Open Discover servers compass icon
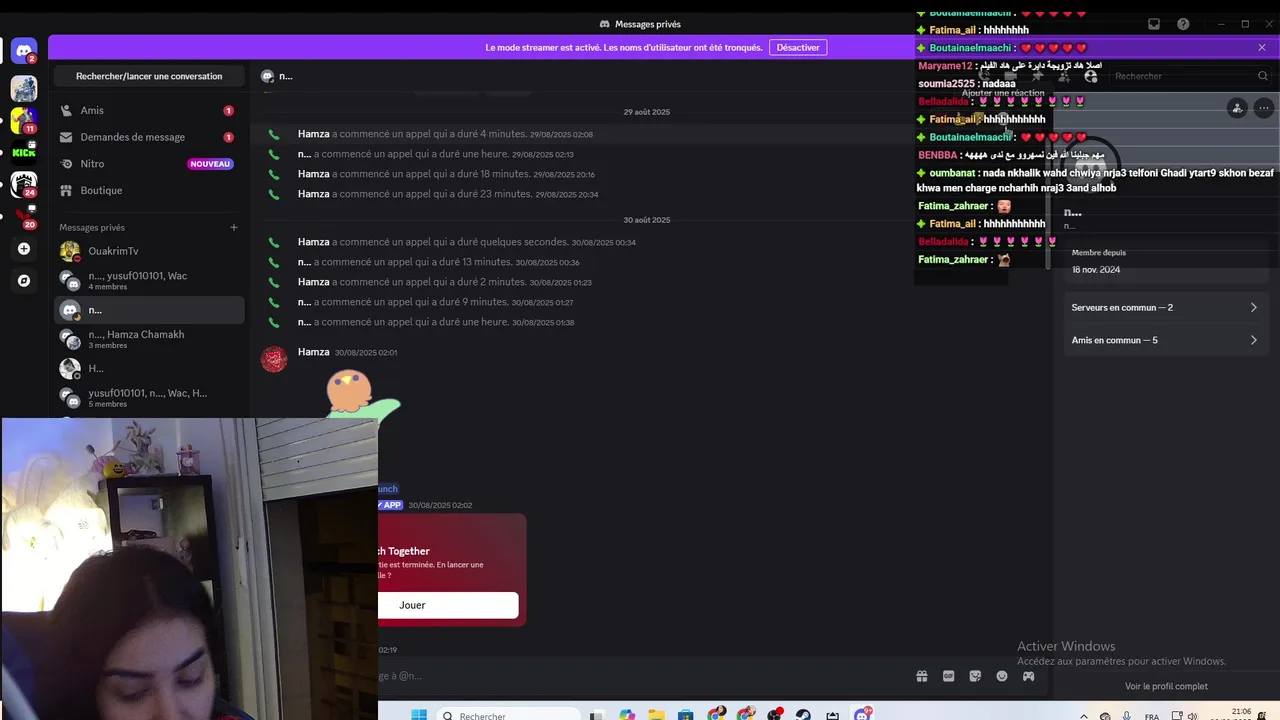Viewport: 1280px width, 720px height. tap(24, 281)
